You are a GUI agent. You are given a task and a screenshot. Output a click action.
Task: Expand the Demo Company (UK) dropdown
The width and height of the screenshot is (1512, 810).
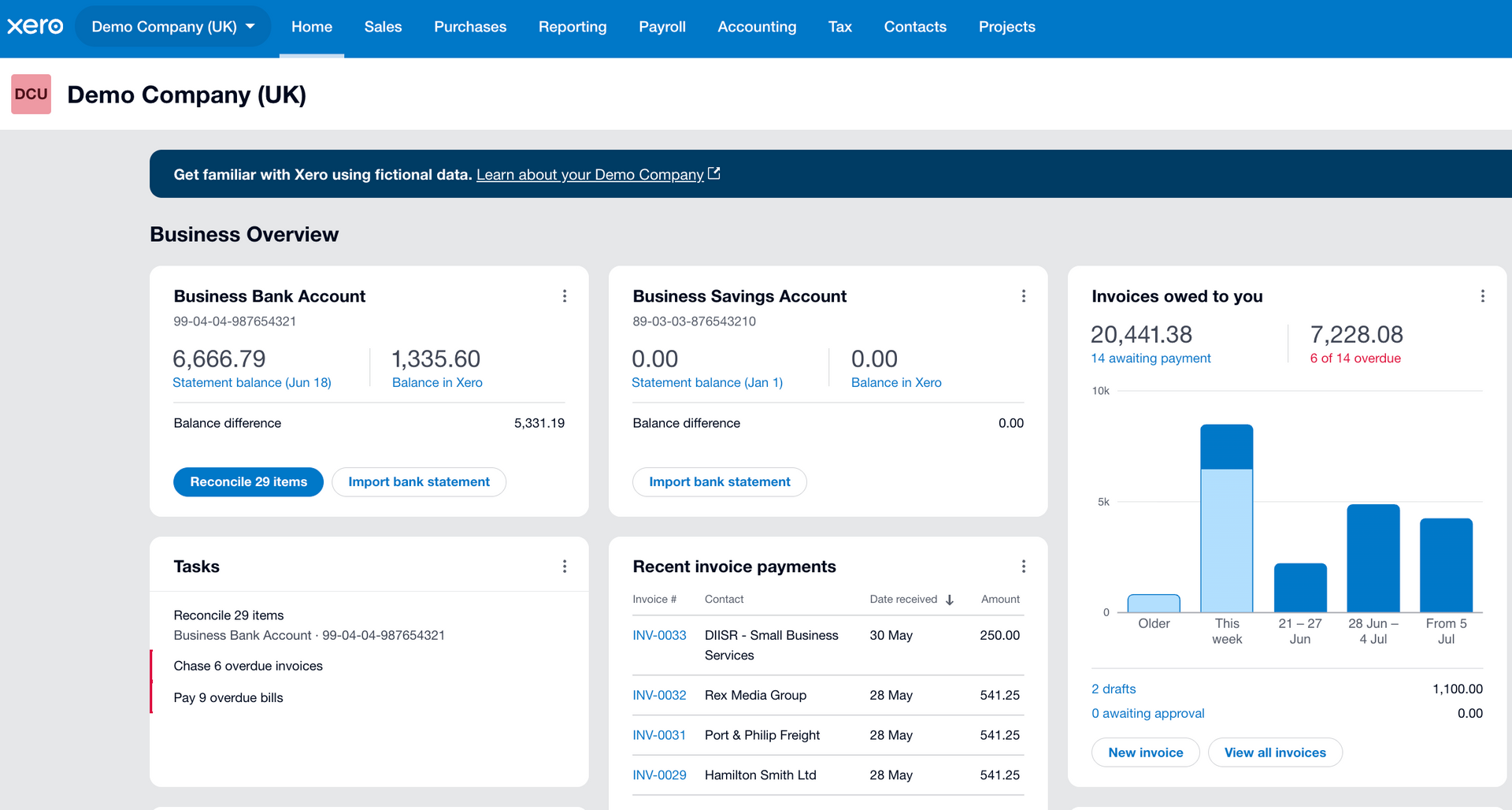(x=173, y=27)
